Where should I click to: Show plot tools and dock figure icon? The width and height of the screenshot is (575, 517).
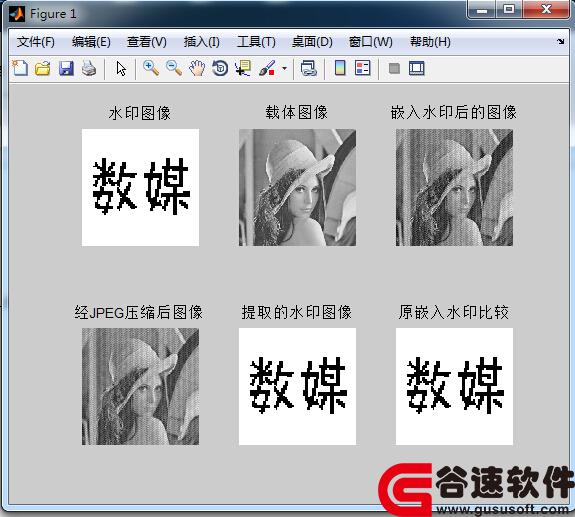click(417, 68)
